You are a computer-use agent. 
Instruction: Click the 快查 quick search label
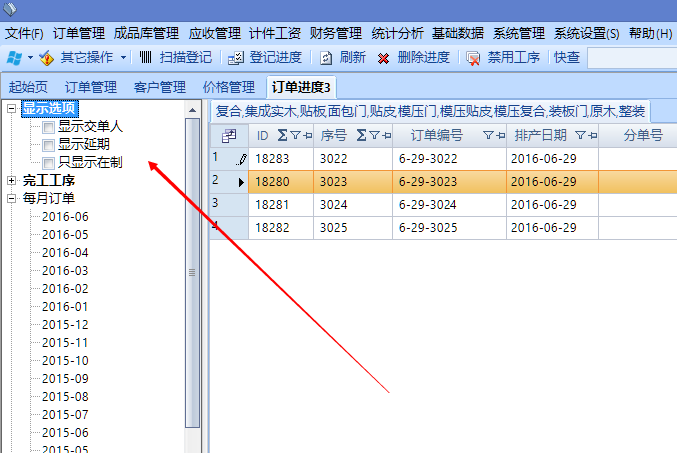click(x=567, y=58)
